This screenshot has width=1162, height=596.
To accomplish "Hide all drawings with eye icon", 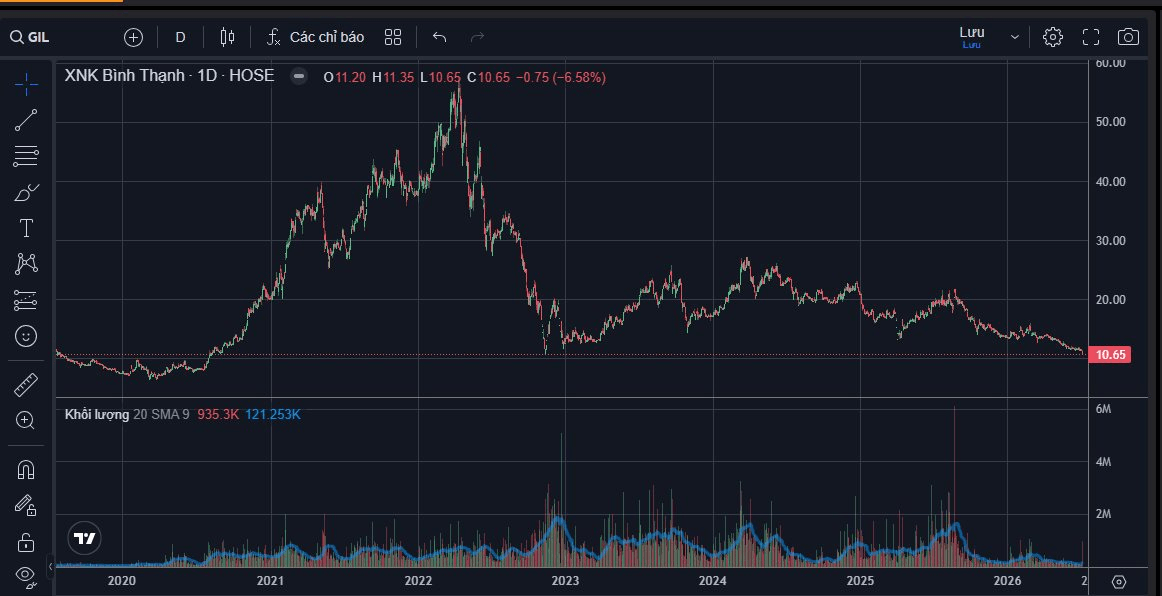I will [x=26, y=575].
